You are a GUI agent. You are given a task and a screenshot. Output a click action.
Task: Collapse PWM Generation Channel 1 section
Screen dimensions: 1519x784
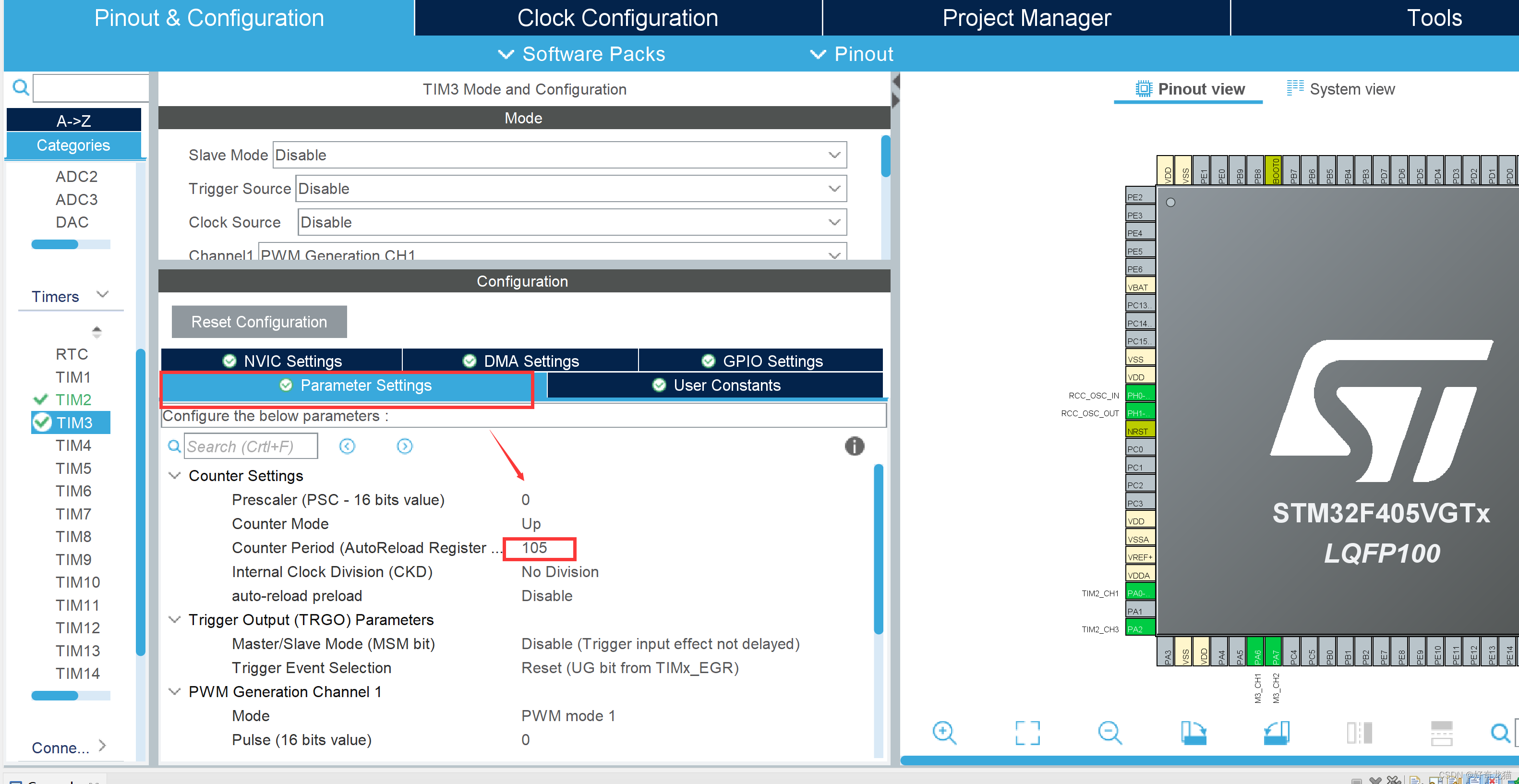(x=175, y=691)
